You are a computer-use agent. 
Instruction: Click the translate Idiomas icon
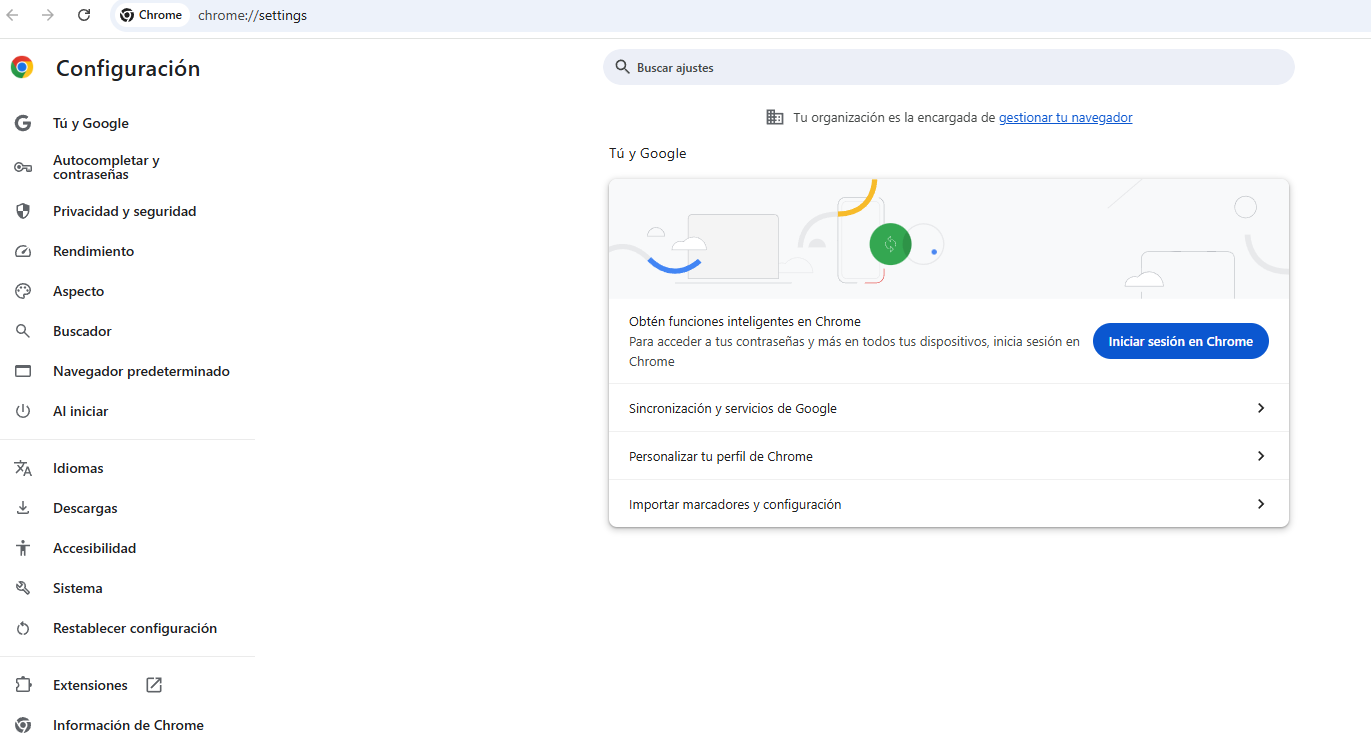pyautogui.click(x=23, y=468)
